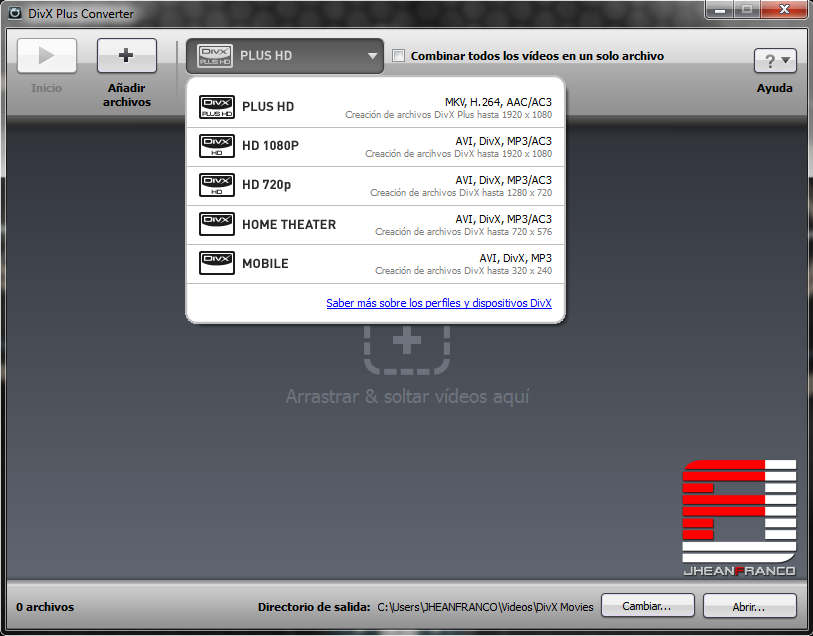The width and height of the screenshot is (813, 636).
Task: Click 'MKV, H.264, AAC/AC3' format text
Action: click(x=498, y=102)
